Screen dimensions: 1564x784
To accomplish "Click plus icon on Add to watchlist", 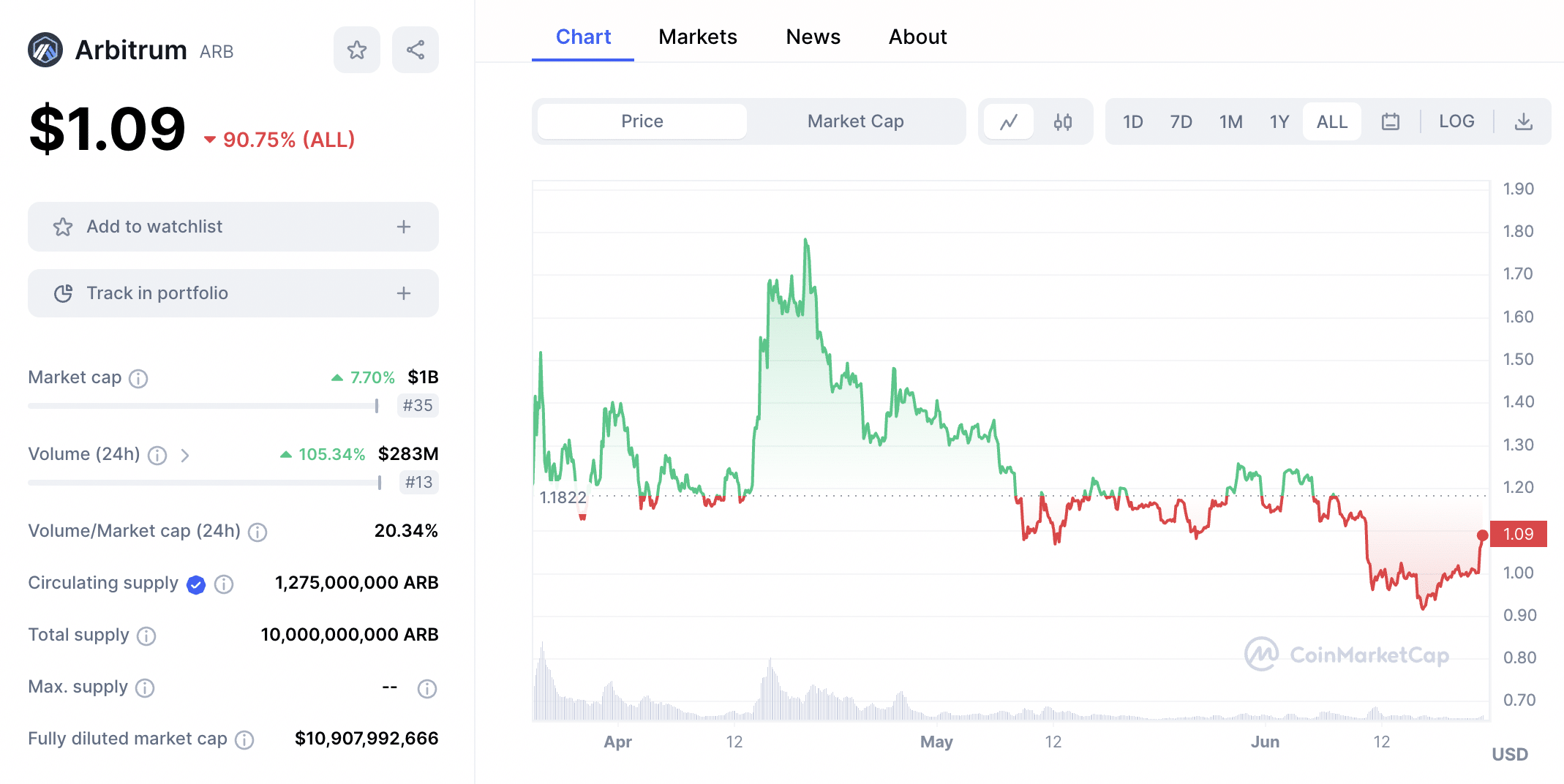I will coord(404,227).
